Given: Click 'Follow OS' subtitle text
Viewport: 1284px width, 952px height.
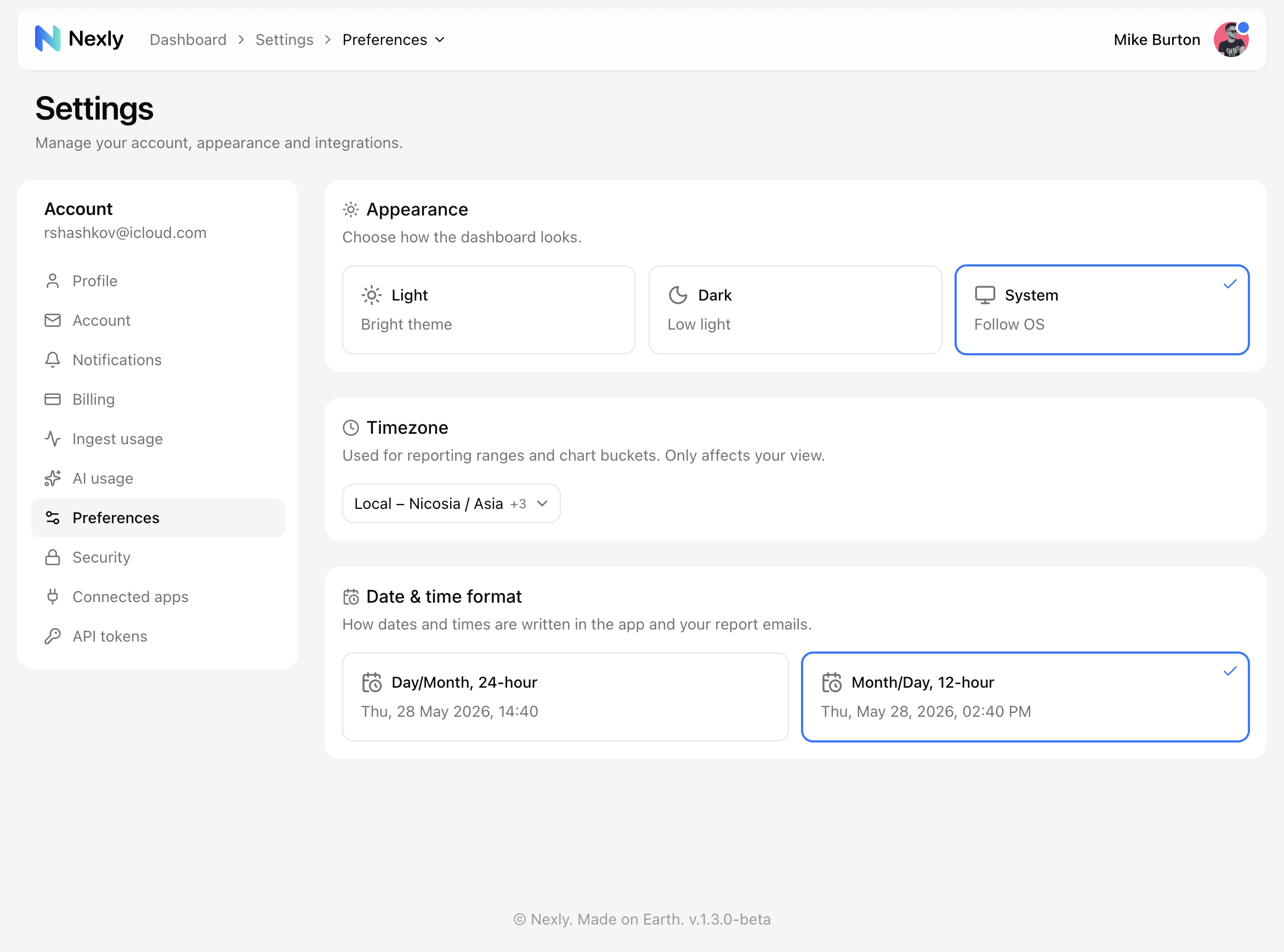Looking at the screenshot, I should [1009, 324].
